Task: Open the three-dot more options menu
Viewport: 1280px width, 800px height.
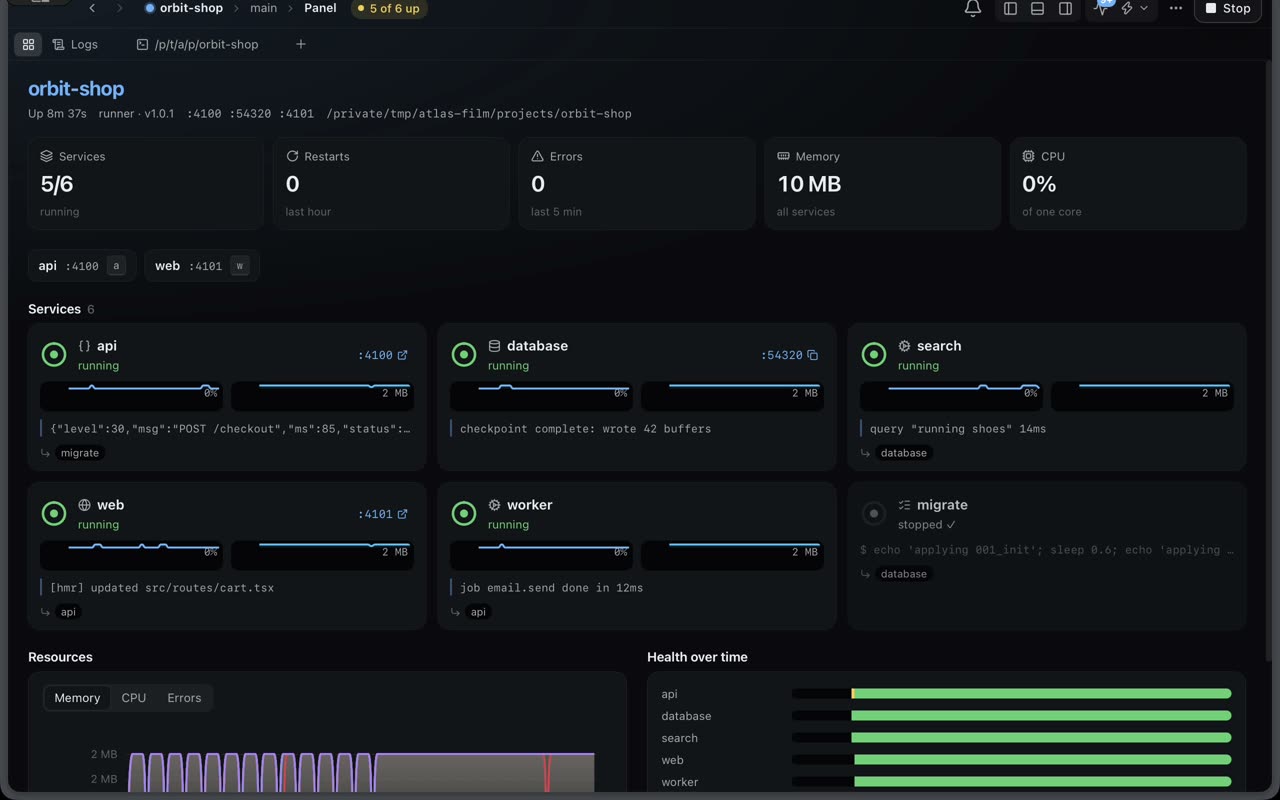Action: click(1176, 8)
